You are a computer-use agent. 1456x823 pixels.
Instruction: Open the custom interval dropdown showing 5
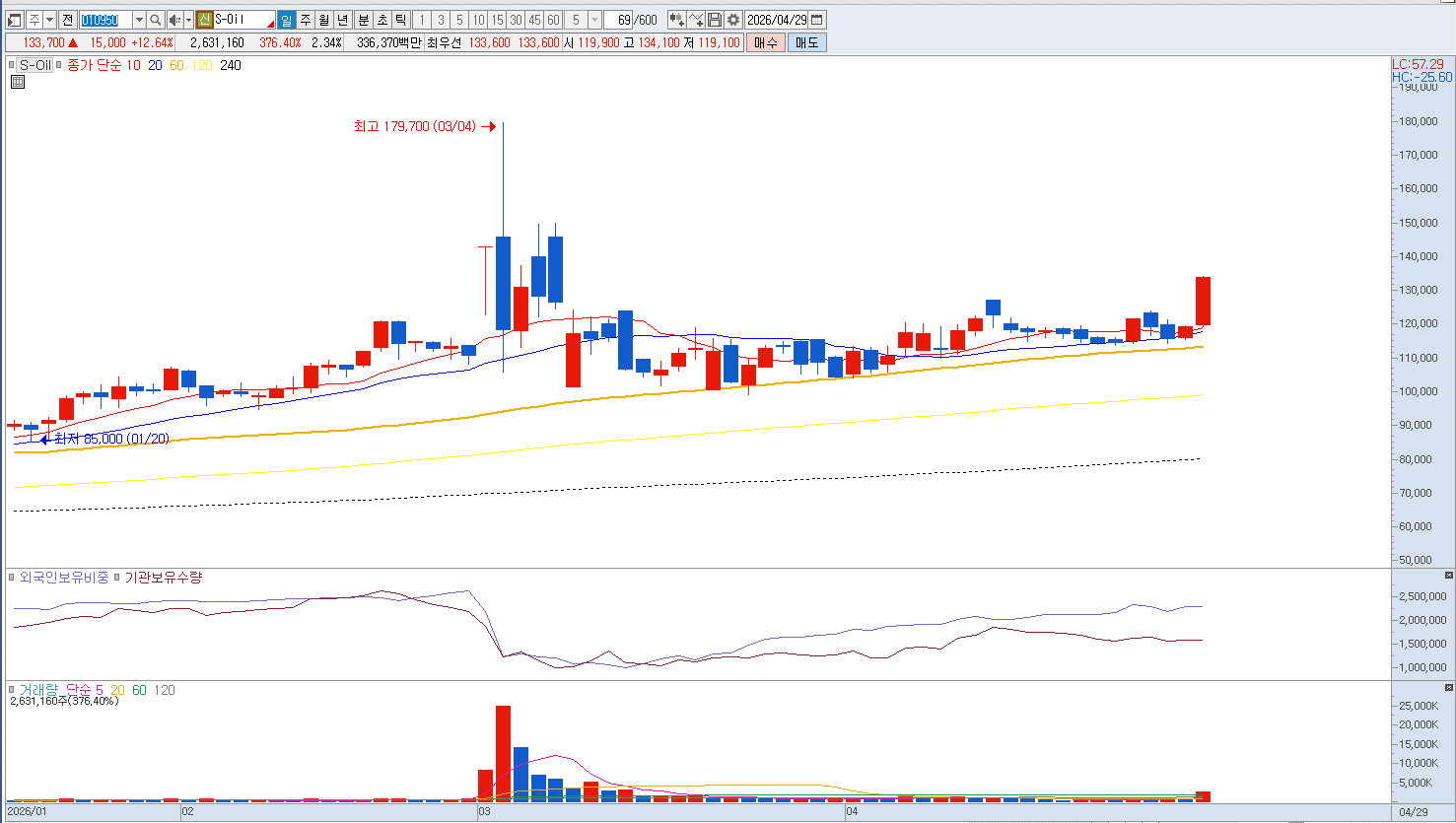(x=594, y=20)
